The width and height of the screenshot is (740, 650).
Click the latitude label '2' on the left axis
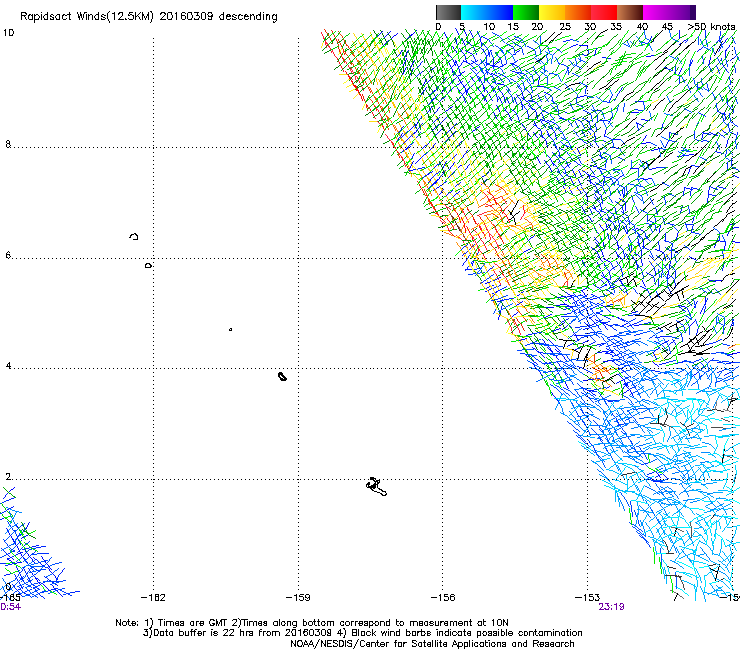click(x=8, y=477)
